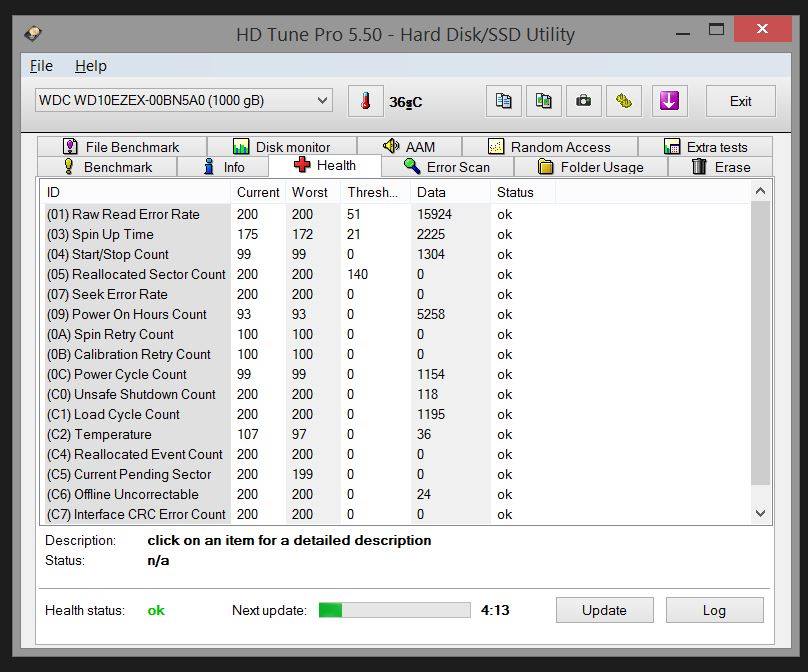Select the Load Cycle Count row
This screenshot has height=672, width=808.
[x=395, y=414]
